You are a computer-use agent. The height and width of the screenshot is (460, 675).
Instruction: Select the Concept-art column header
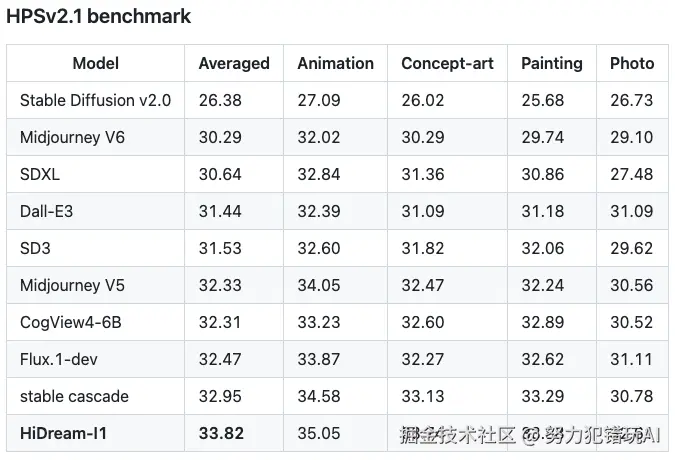click(x=447, y=63)
